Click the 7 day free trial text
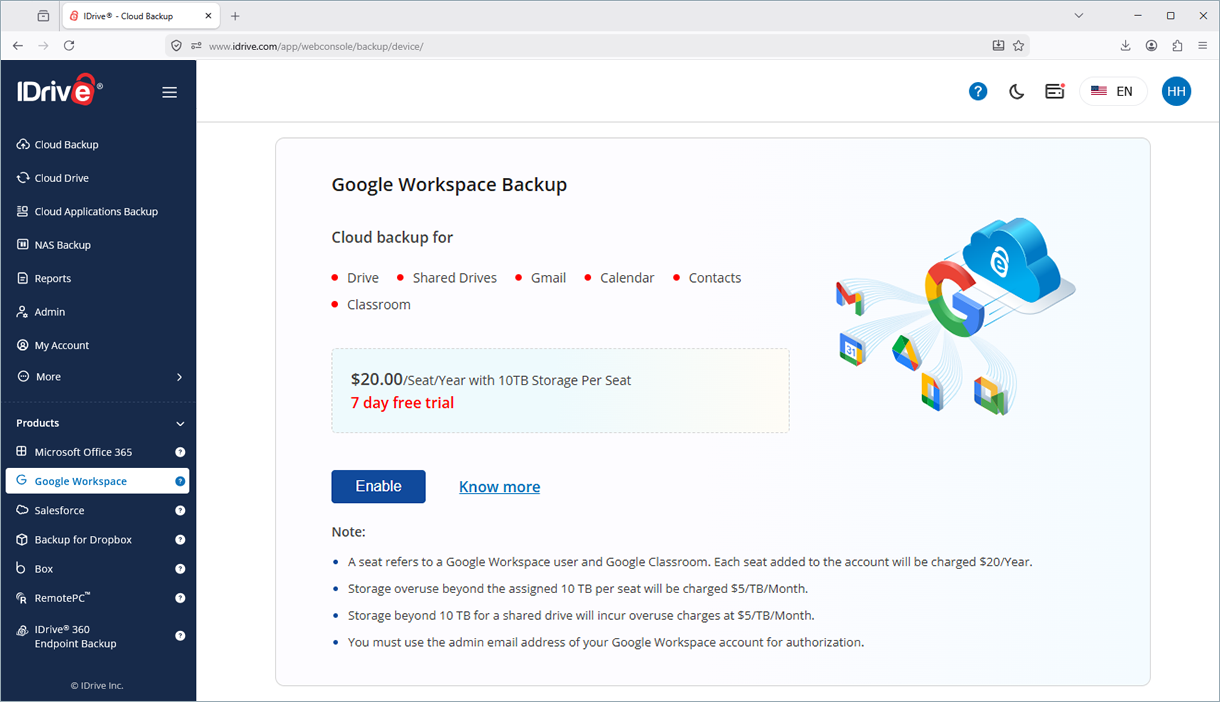 [402, 403]
